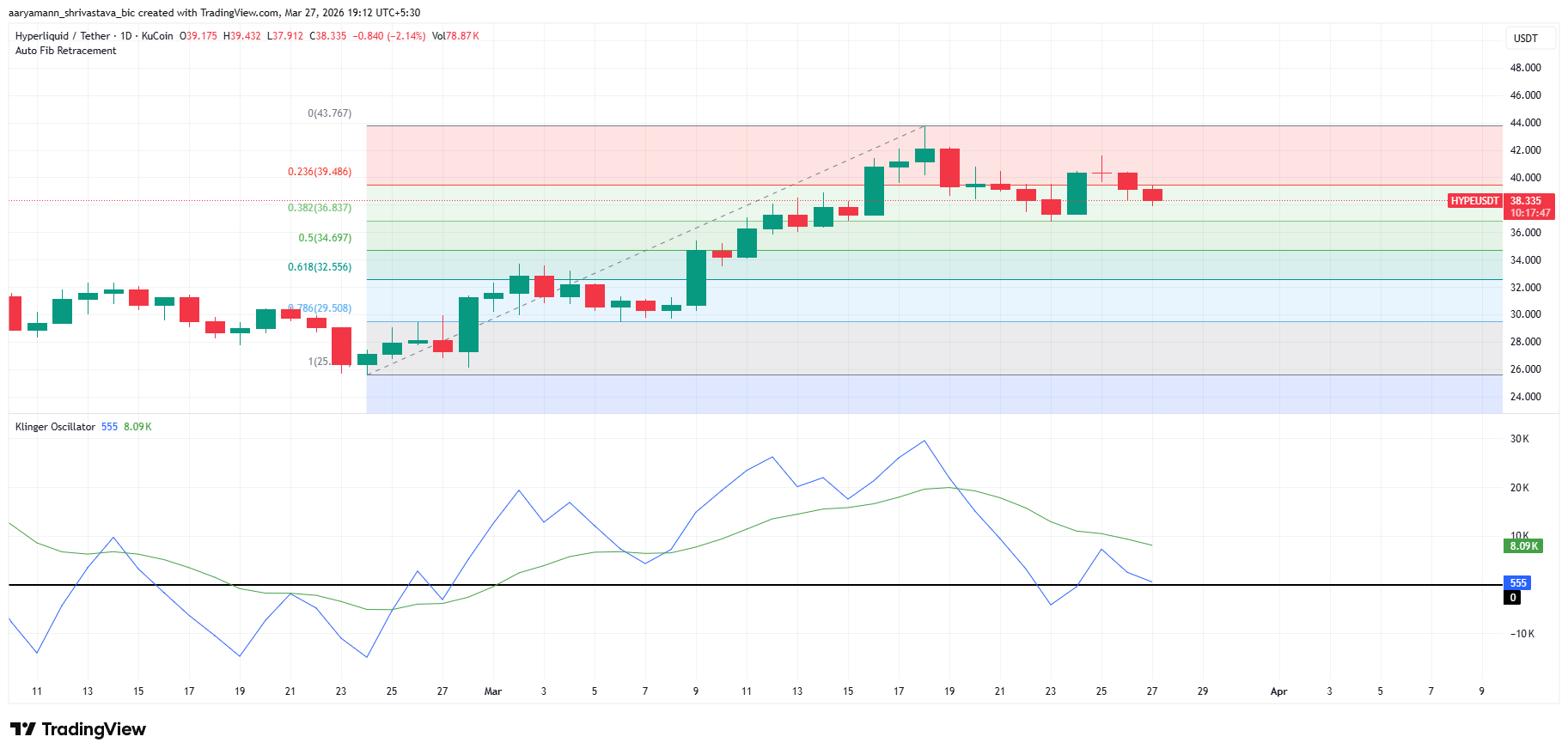Click the Auto Fib Retracement indicator label
This screenshot has width=1568, height=755.
66,51
